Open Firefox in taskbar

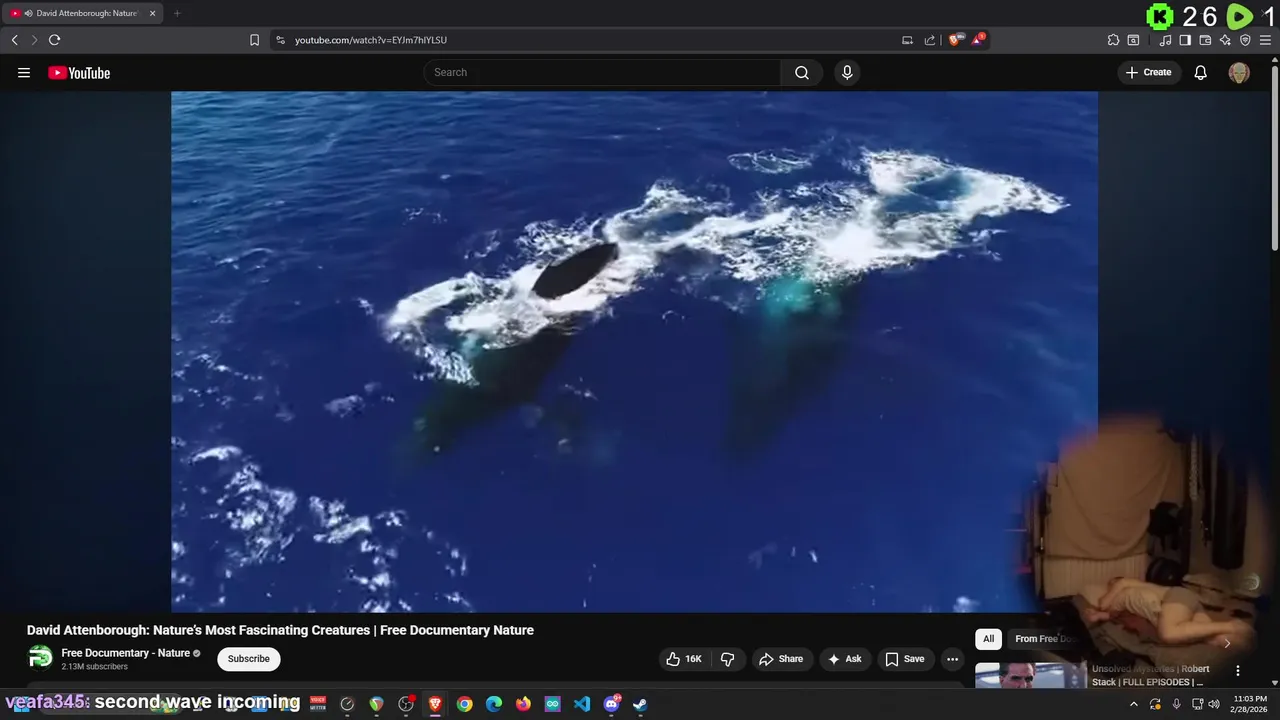click(523, 704)
